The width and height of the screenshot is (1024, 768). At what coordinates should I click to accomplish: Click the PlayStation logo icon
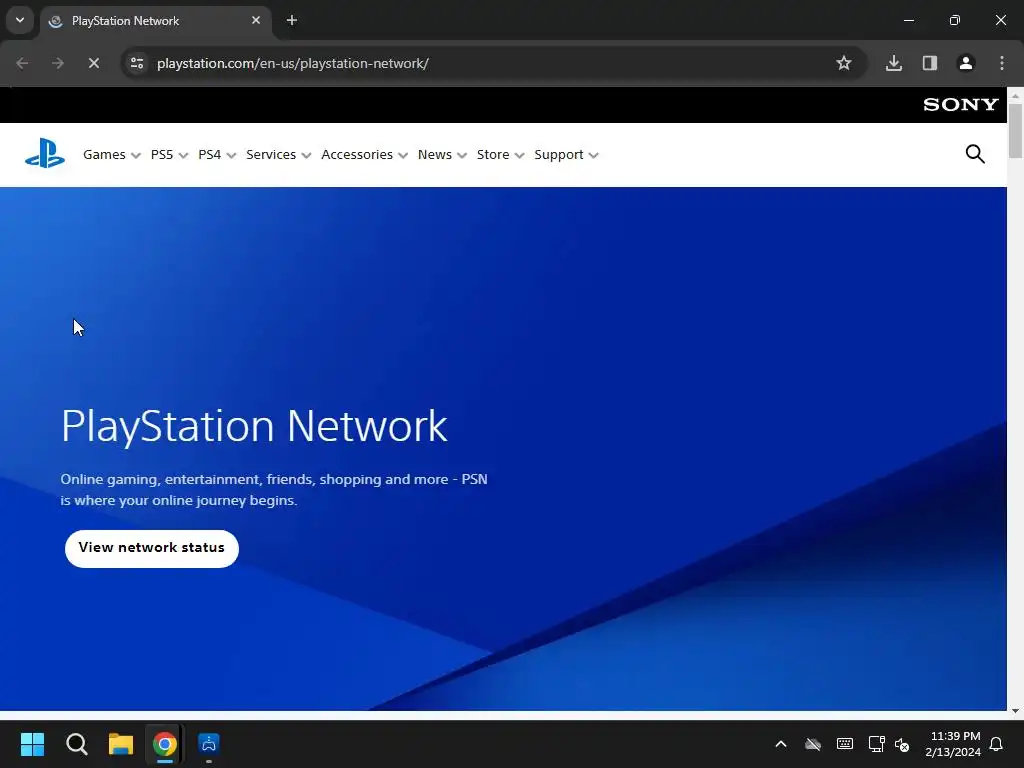point(45,154)
